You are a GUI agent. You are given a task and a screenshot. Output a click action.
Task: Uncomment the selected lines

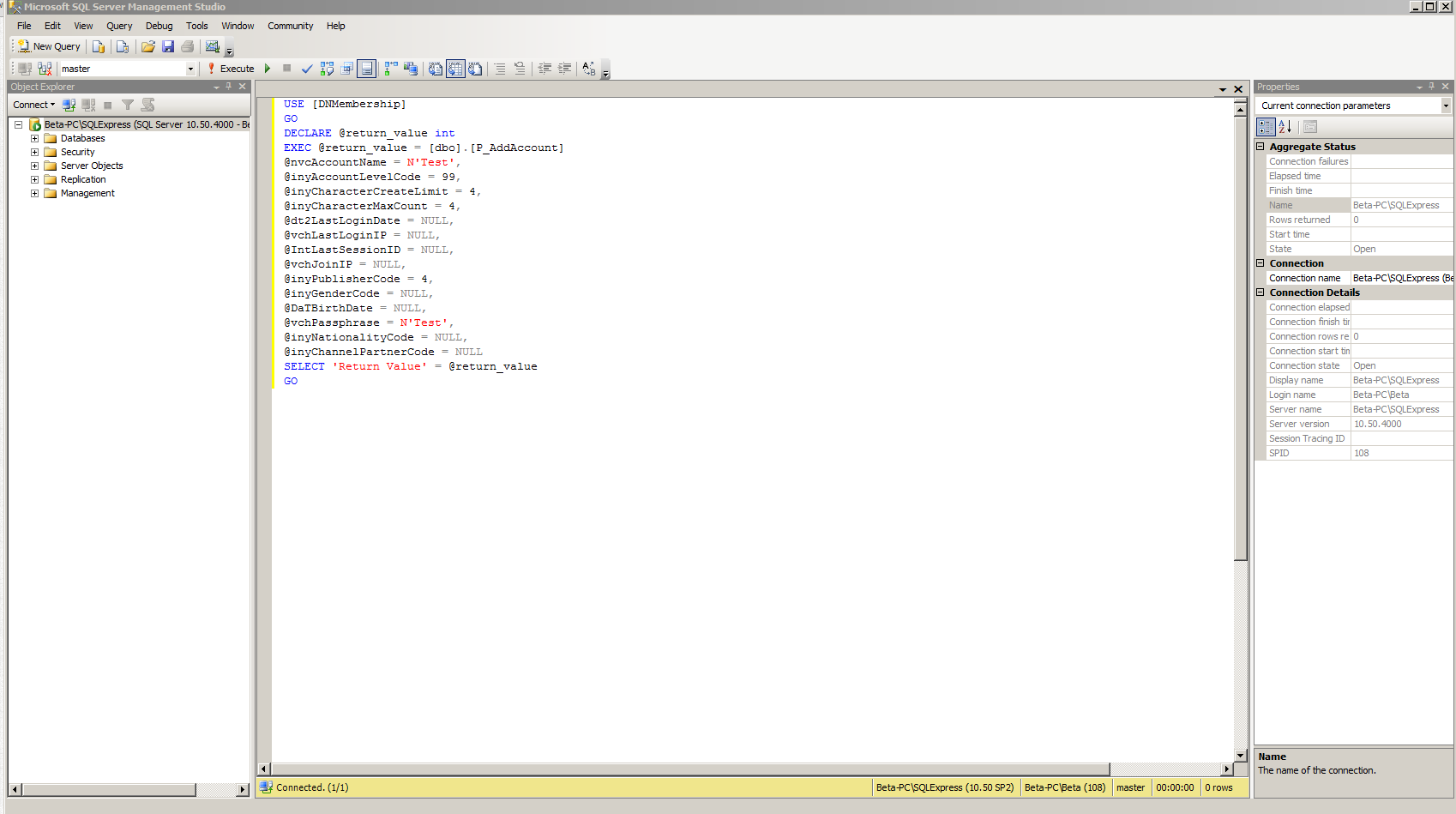coord(520,69)
